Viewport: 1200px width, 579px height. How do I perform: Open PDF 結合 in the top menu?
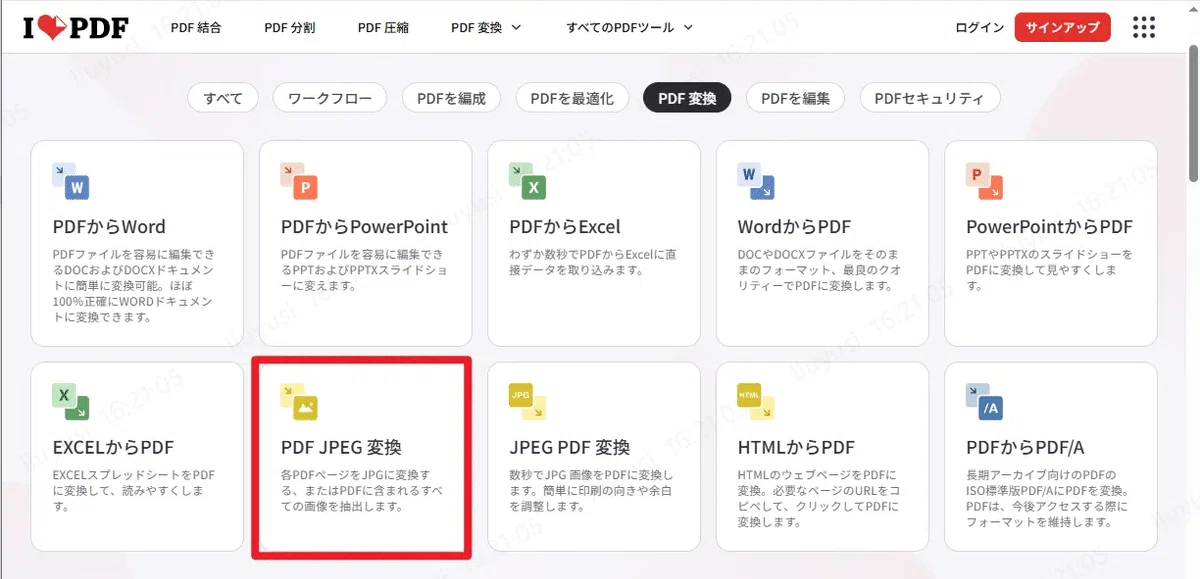[196, 27]
